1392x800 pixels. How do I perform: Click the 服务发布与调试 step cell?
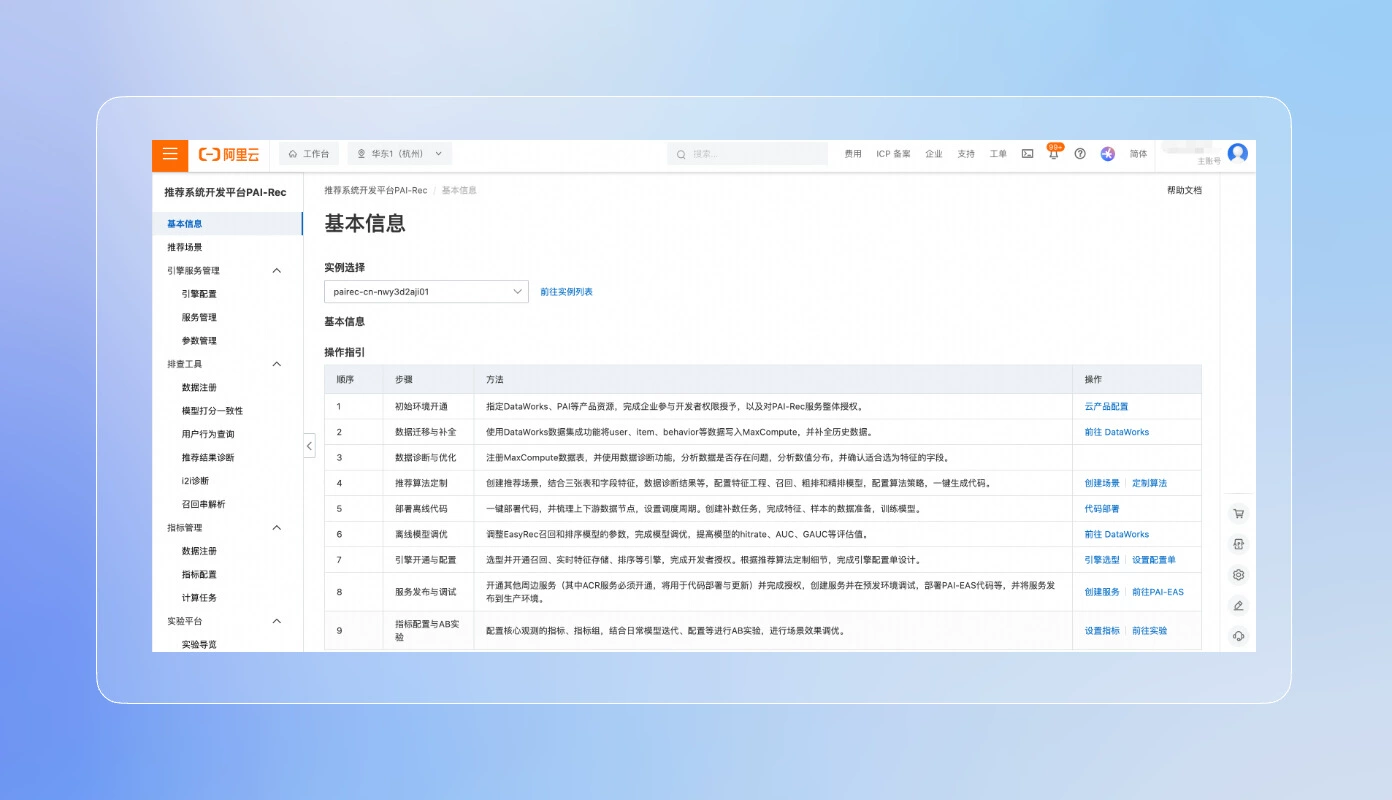tap(429, 592)
